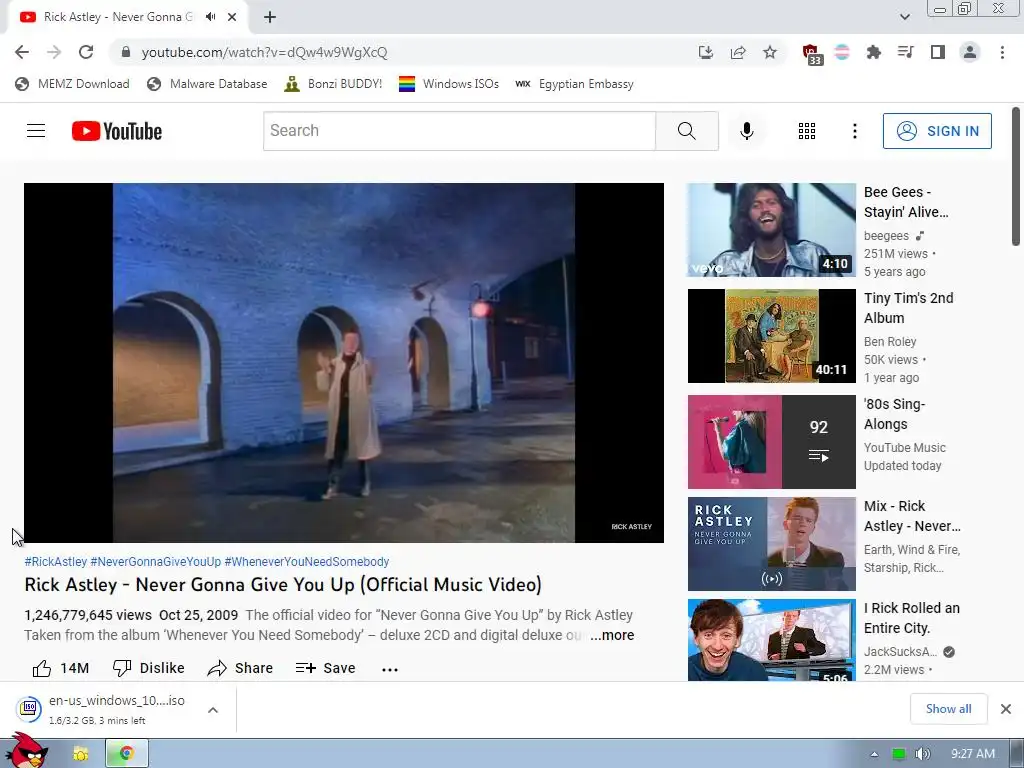Open the Chrome profile avatar
1024x768 pixels.
[970, 52]
